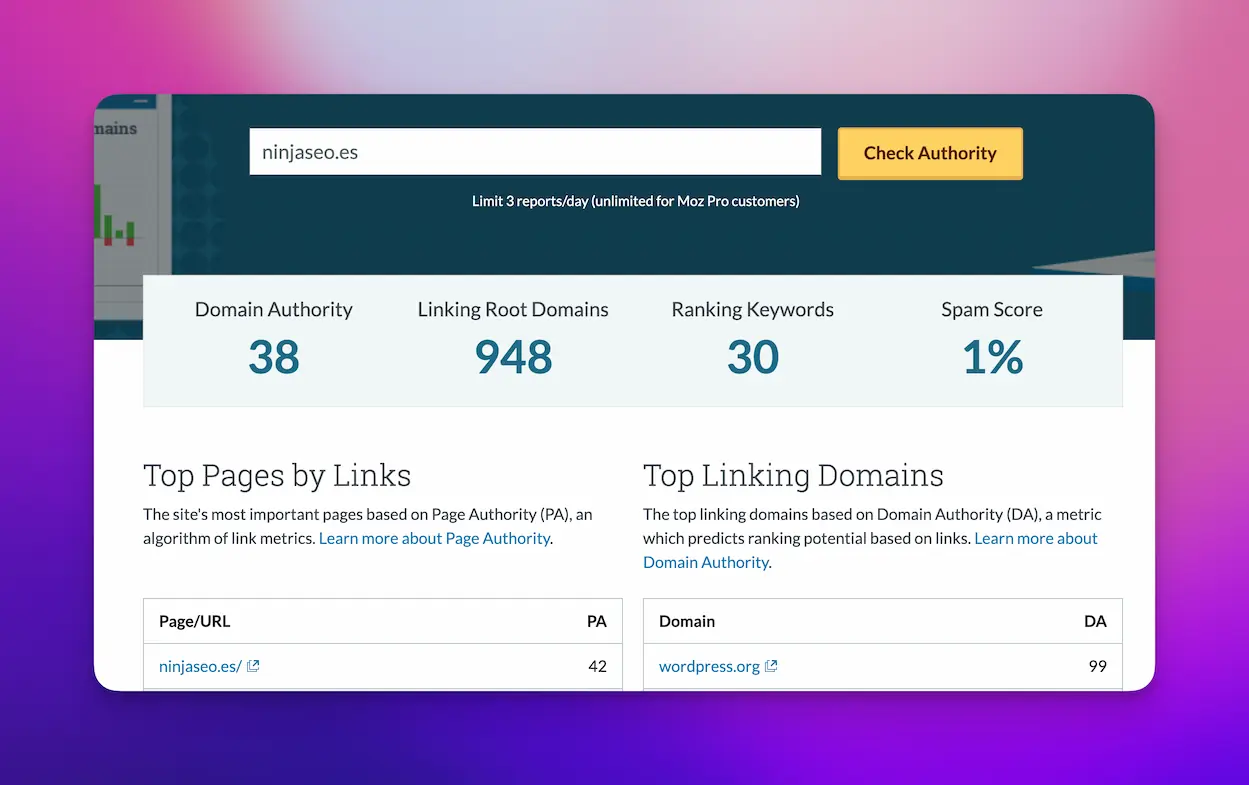The width and height of the screenshot is (1249, 785).
Task: Click the domain input field containing ninjaseo.es
Action: click(x=534, y=152)
